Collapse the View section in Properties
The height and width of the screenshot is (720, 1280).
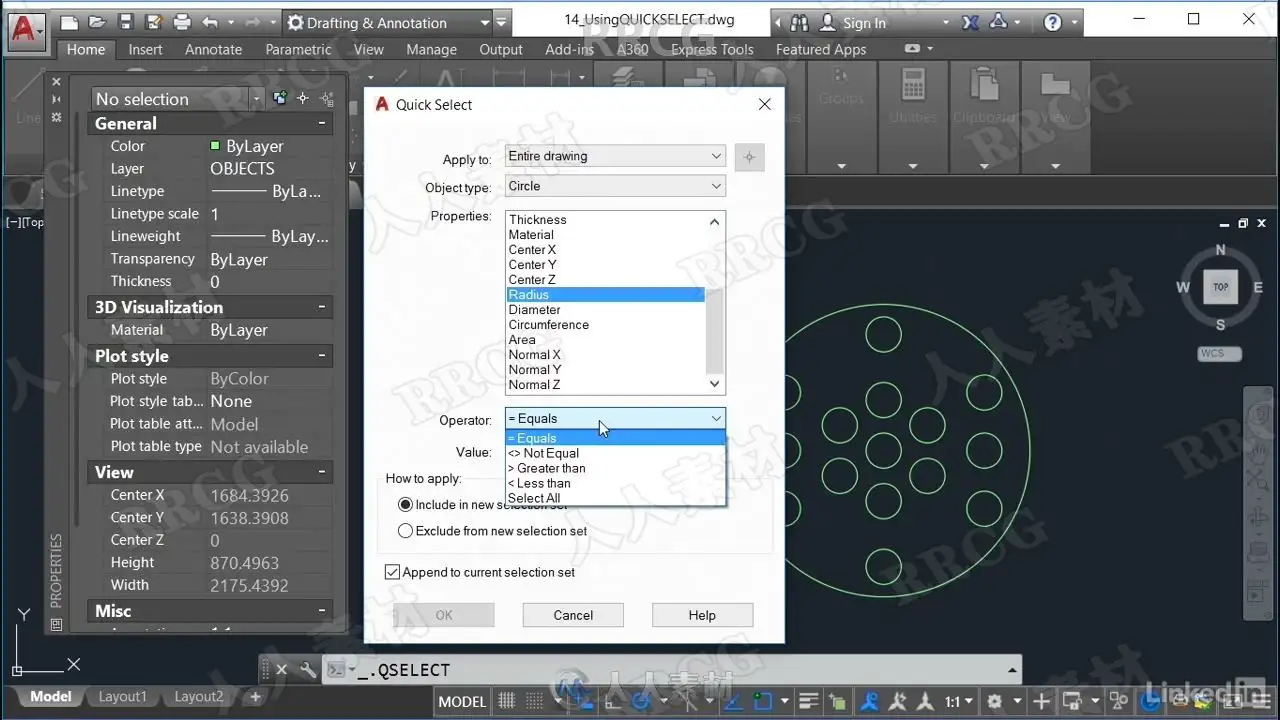322,472
